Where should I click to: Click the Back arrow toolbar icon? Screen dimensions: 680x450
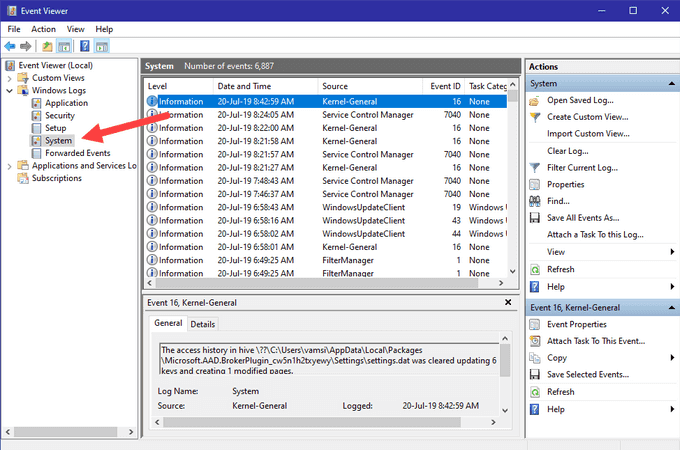point(10,46)
